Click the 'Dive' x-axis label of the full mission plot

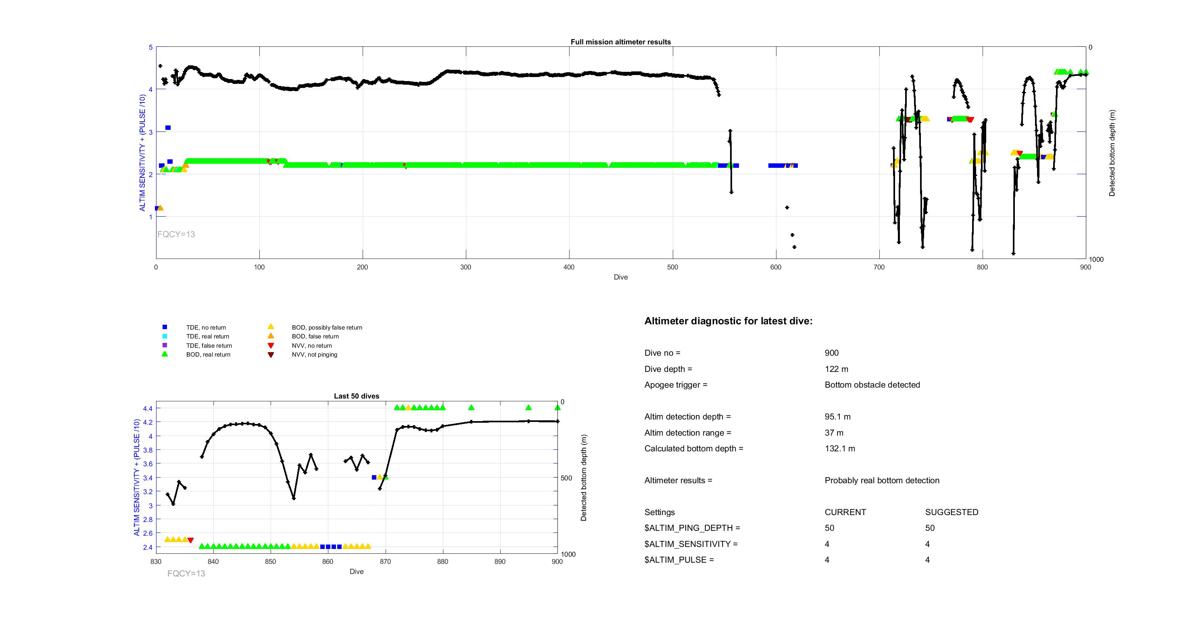point(621,277)
